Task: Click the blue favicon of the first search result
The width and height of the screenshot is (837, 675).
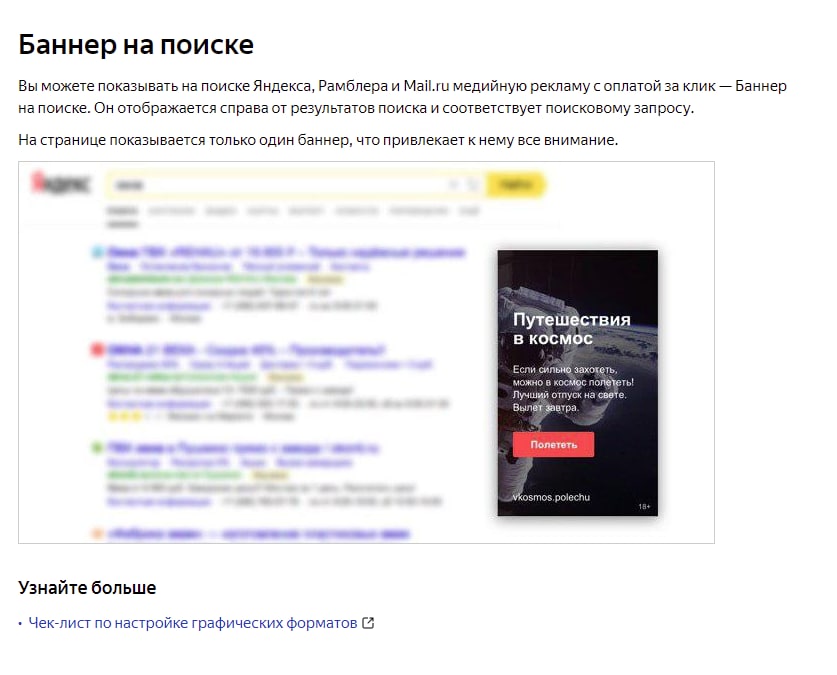Action: tap(97, 252)
